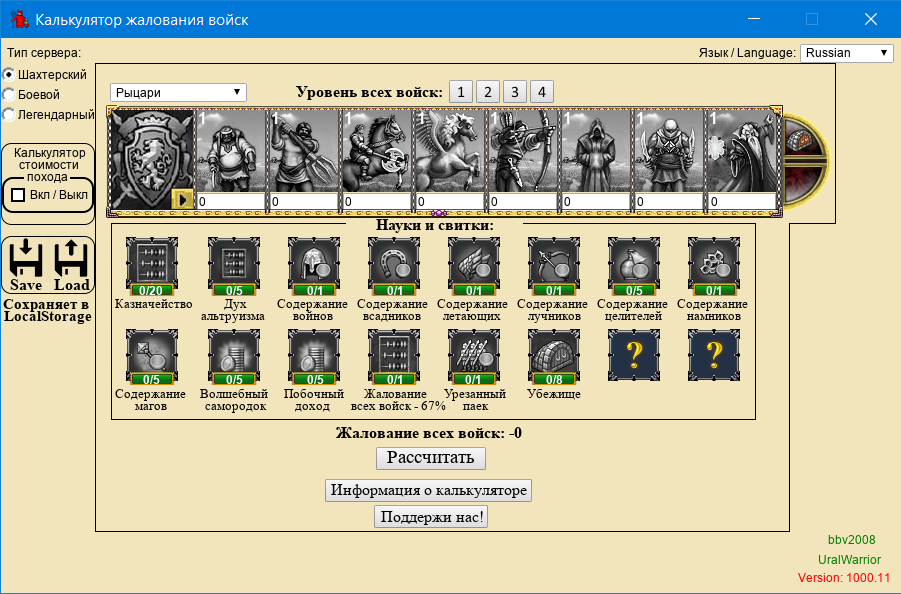Enable the campaign cost calculator checkbox
Viewport: 901px width, 594px height.
click(18, 195)
